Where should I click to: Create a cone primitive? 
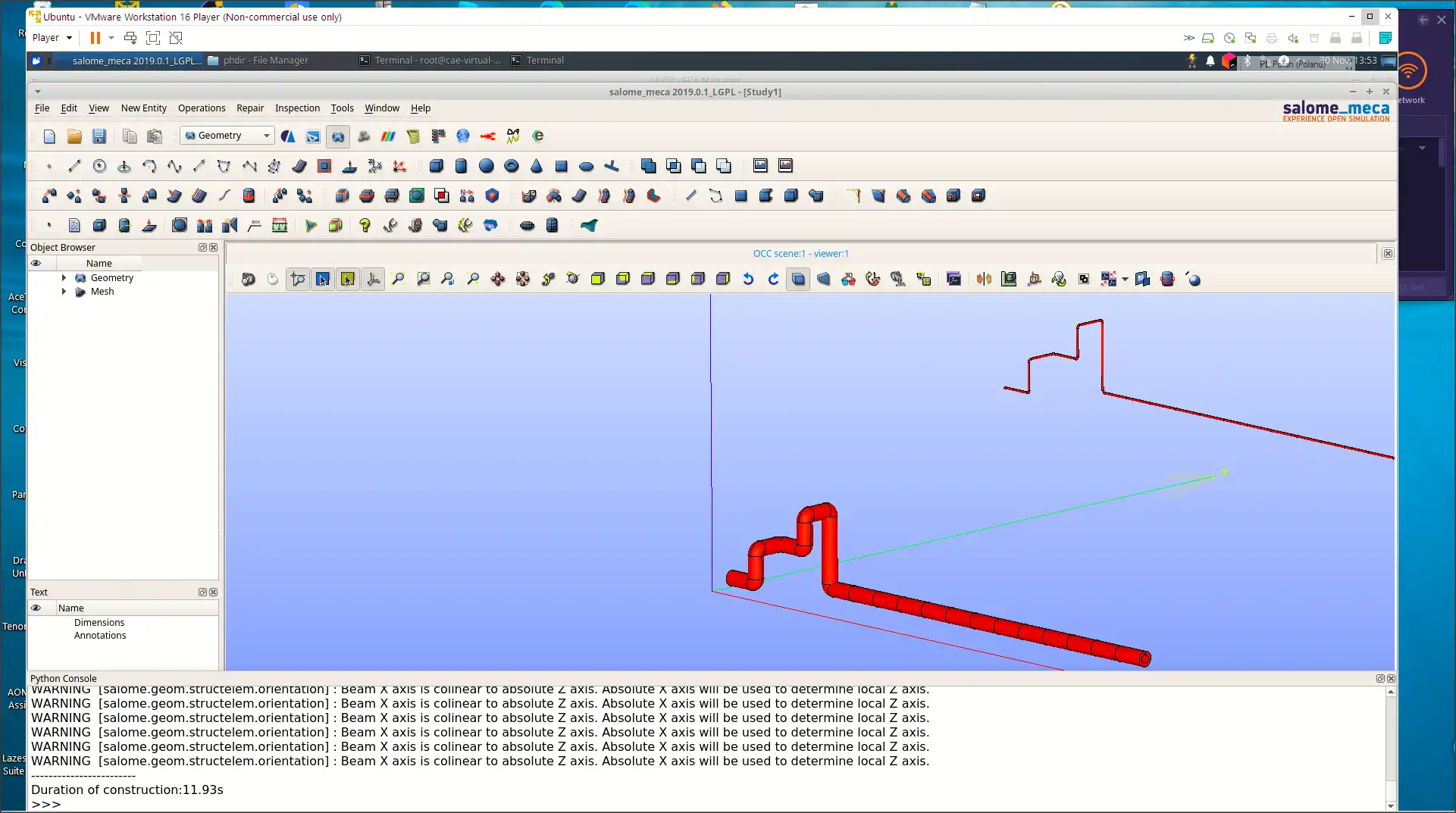click(536, 166)
